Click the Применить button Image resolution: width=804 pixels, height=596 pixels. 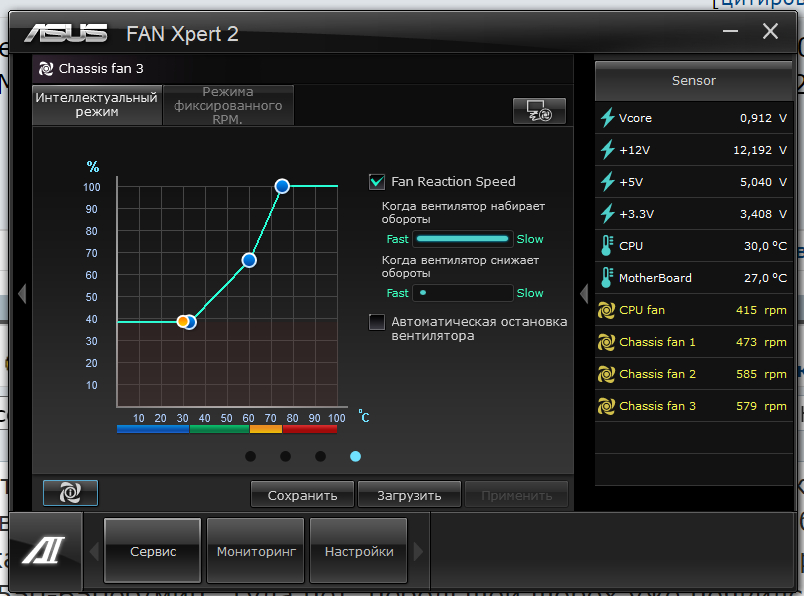point(516,495)
